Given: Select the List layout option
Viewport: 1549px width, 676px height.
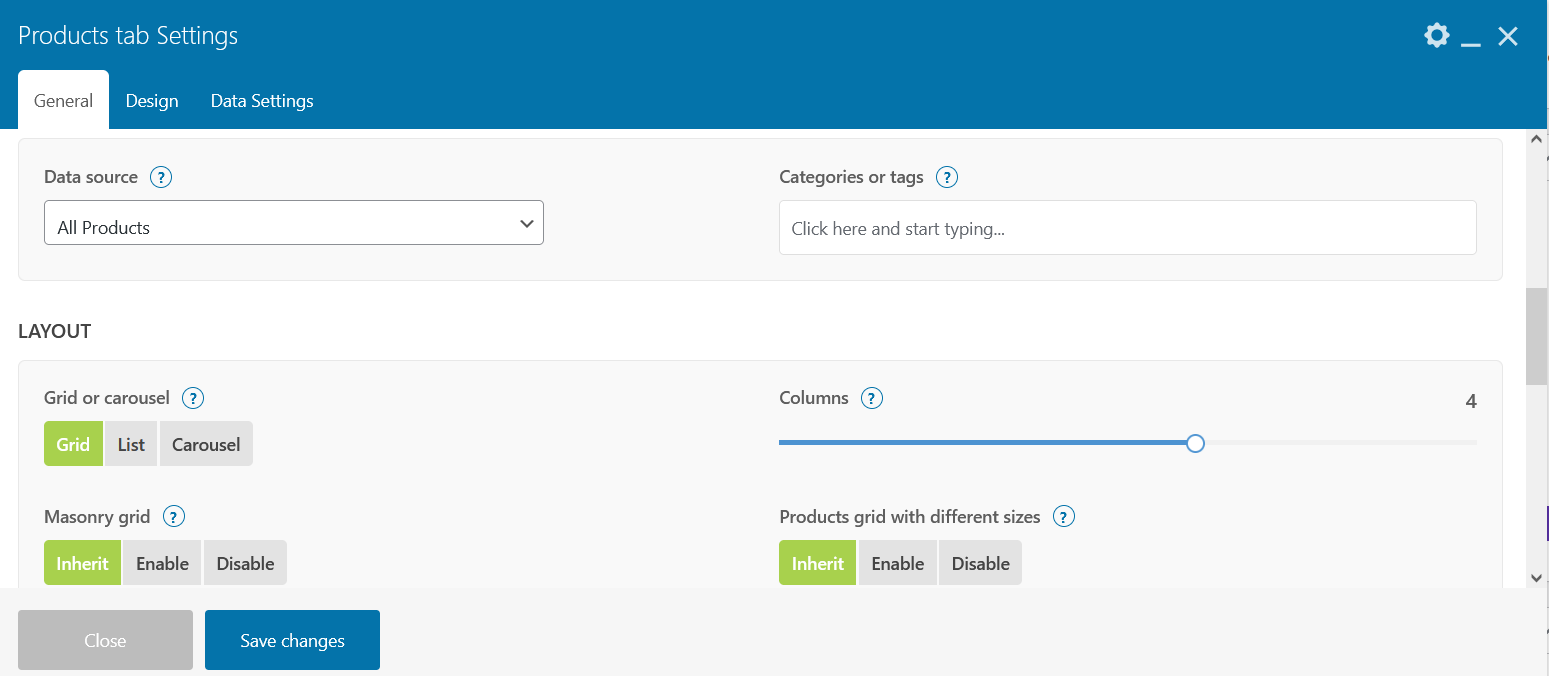Looking at the screenshot, I should [x=131, y=444].
